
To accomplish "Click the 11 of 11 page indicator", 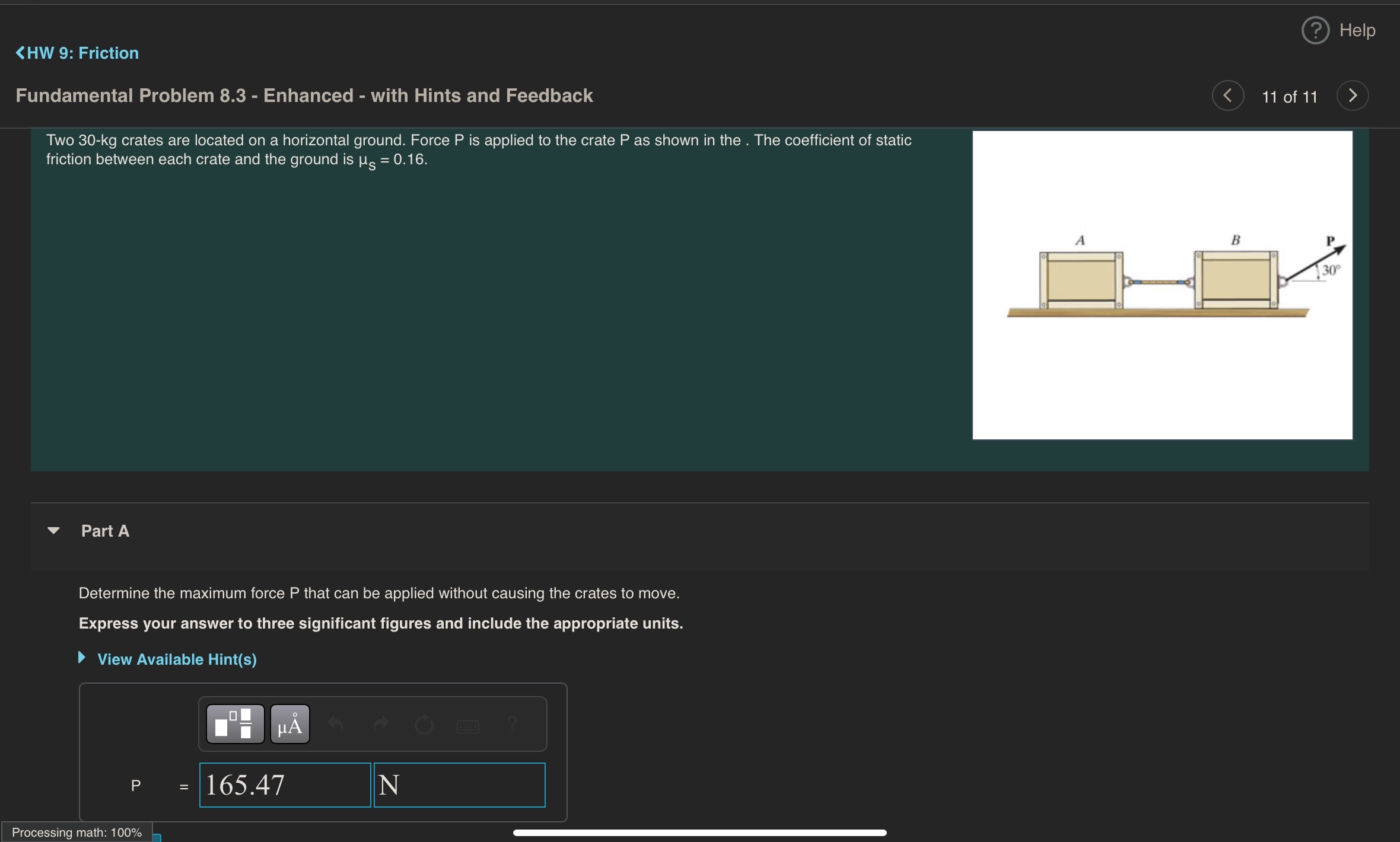I will [1289, 96].
